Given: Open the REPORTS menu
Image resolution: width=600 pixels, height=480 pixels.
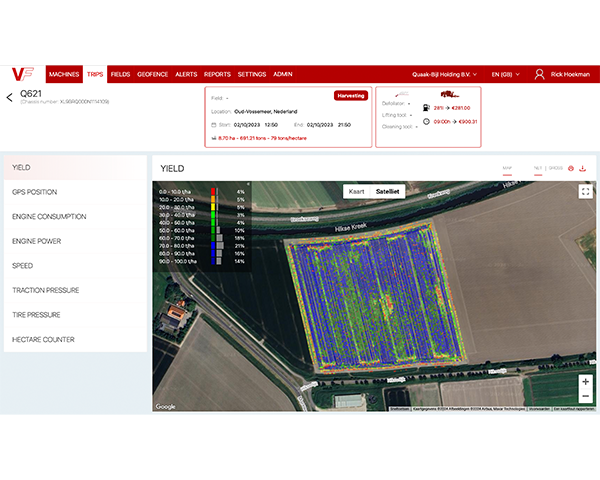Looking at the screenshot, I should (x=217, y=74).
